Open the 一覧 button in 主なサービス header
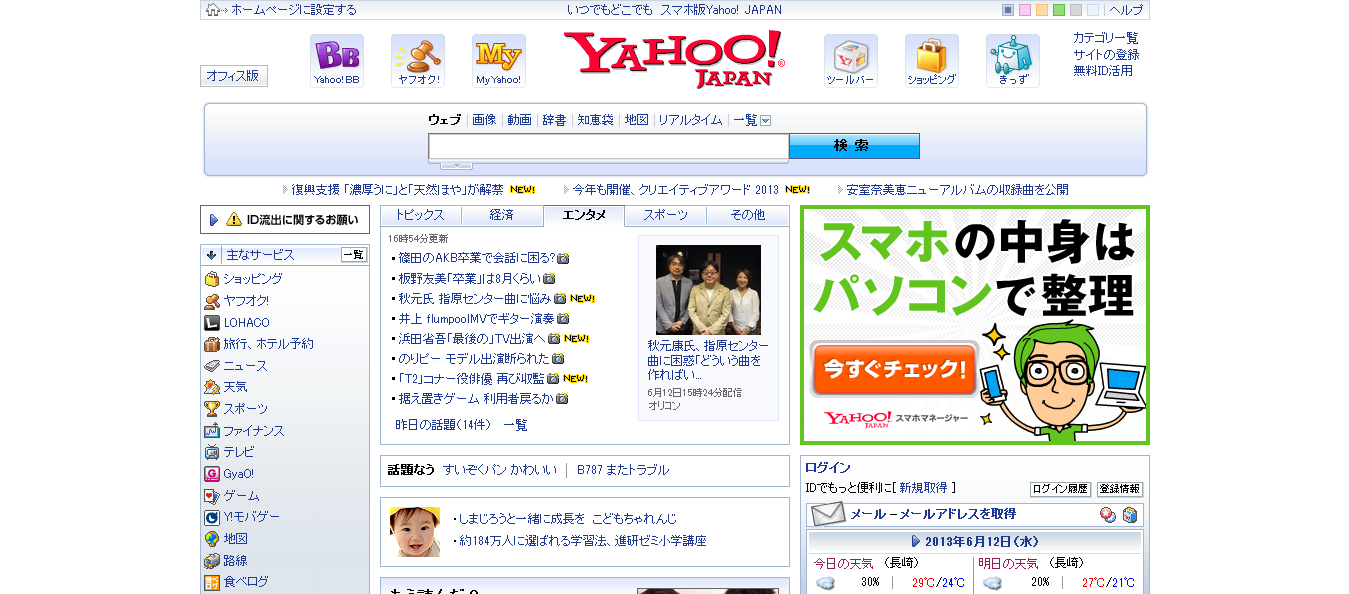 click(x=354, y=255)
